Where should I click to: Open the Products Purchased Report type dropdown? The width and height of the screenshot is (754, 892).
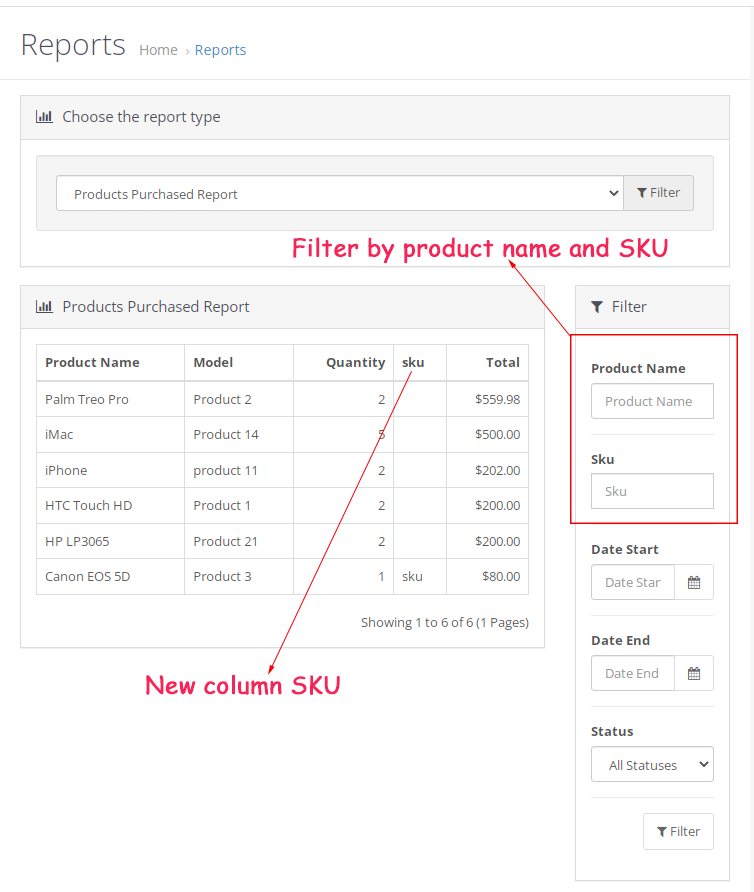(339, 194)
